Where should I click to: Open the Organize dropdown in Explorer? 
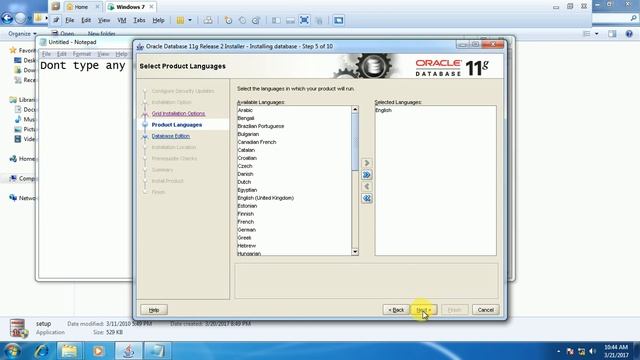[22, 33]
